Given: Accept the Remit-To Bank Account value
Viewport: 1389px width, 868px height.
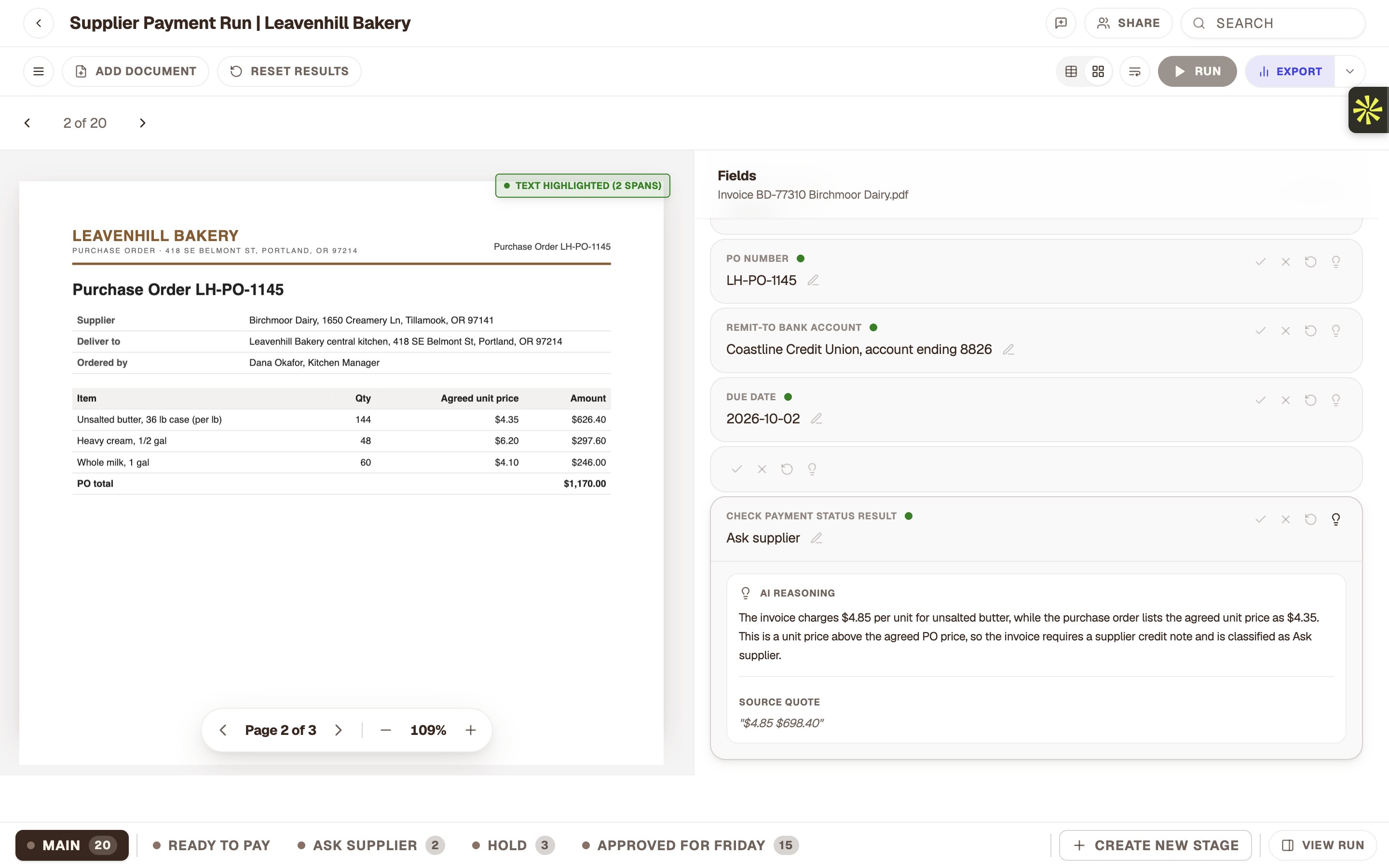Looking at the screenshot, I should (1260, 331).
